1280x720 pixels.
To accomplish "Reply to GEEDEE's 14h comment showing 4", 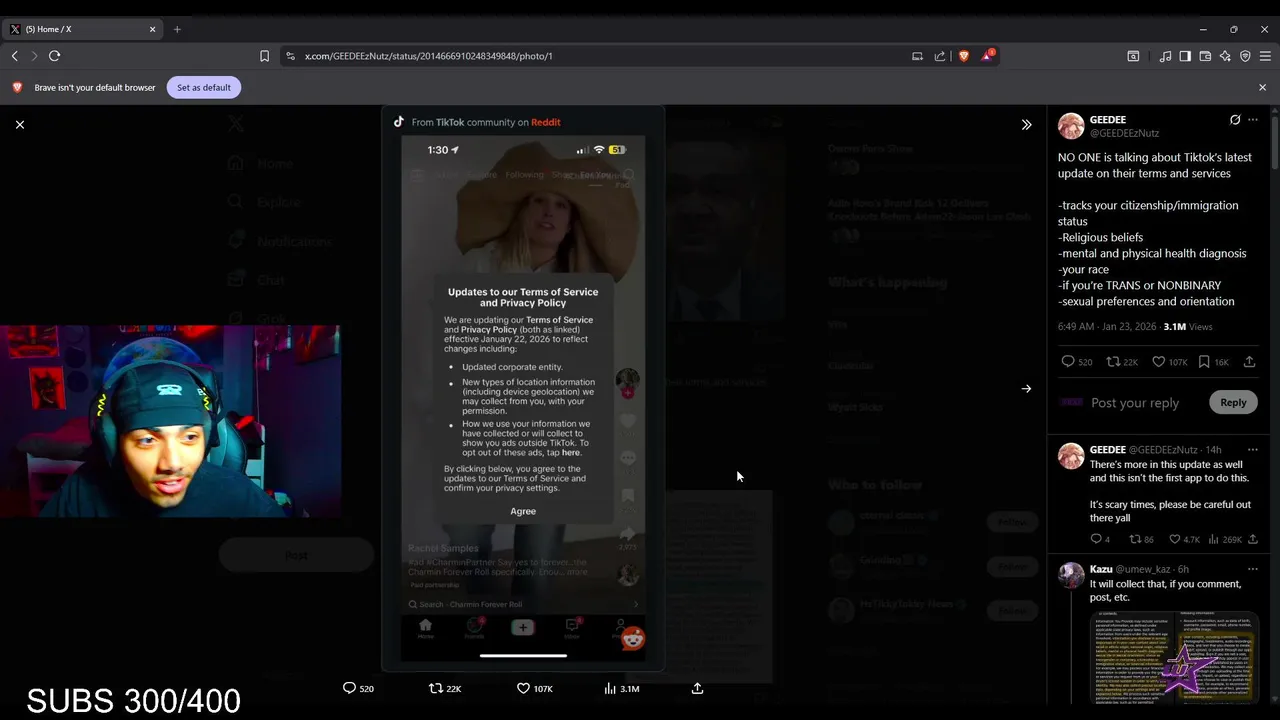I will (x=1100, y=540).
